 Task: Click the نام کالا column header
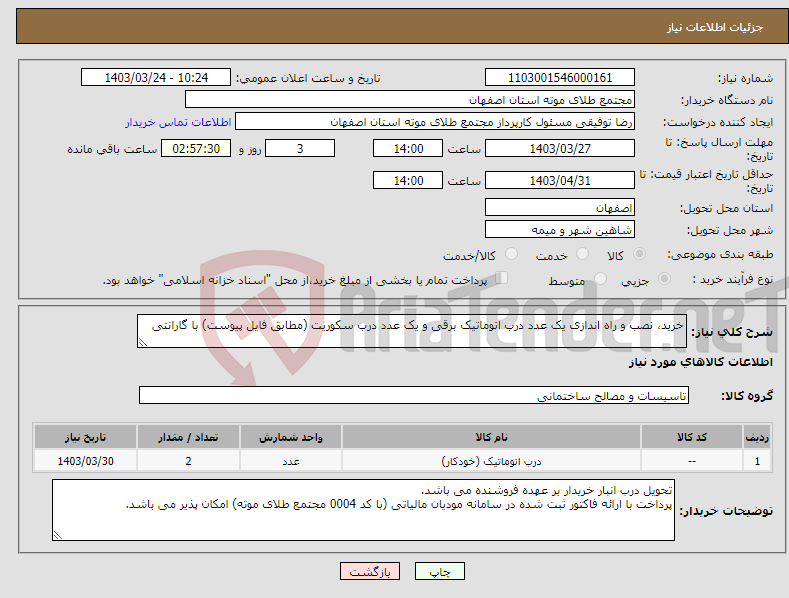tap(491, 437)
